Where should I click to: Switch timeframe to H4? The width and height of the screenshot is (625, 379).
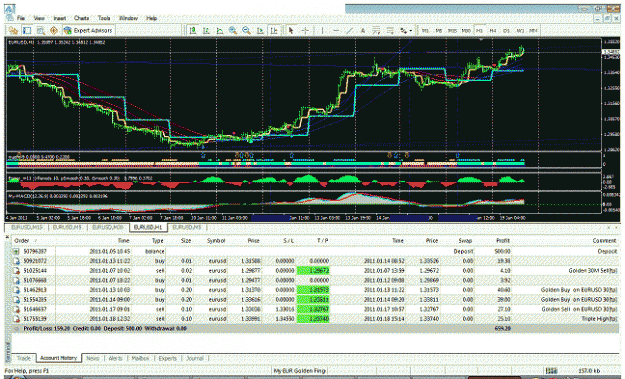coord(493,30)
